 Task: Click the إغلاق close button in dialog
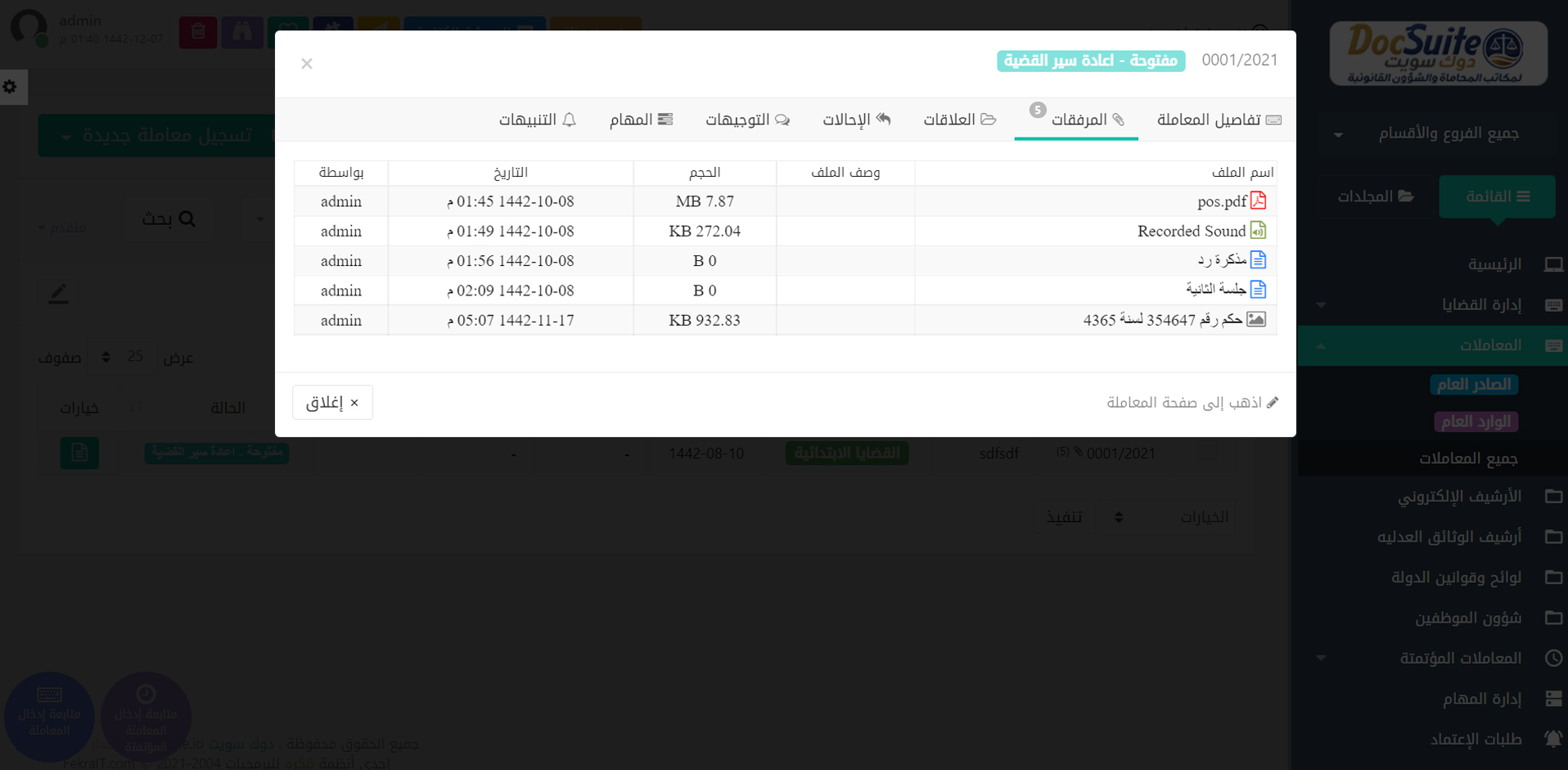click(x=332, y=403)
